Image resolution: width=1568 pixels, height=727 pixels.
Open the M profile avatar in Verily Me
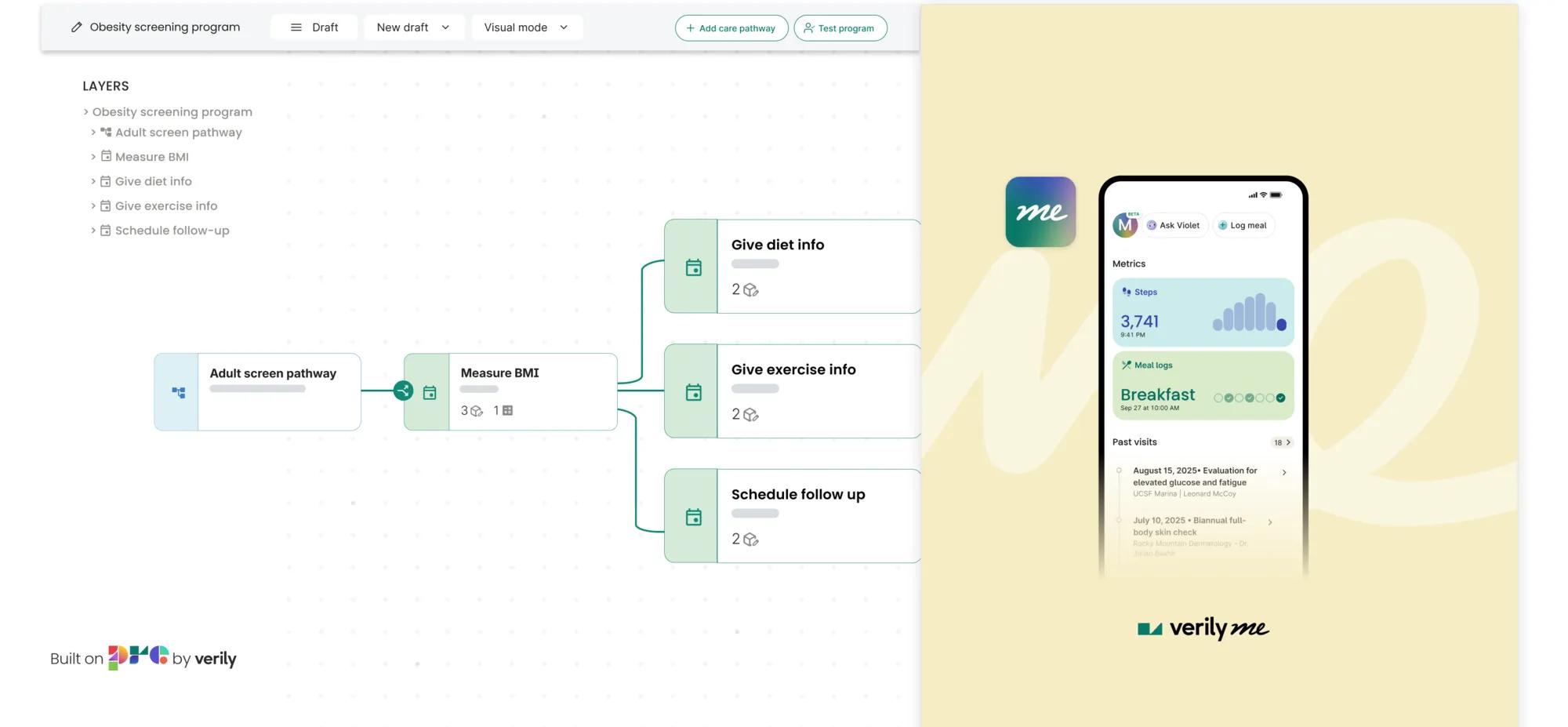coord(1126,225)
